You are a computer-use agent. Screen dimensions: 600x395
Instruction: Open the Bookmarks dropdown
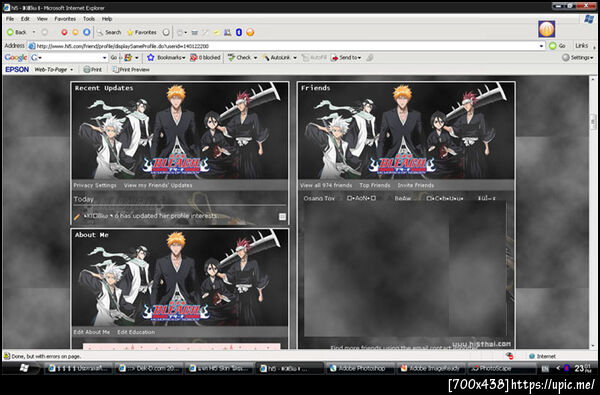click(166, 57)
